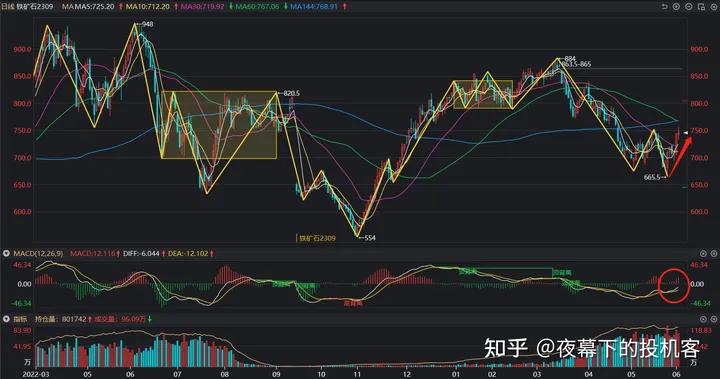The width and height of the screenshot is (720, 379).
Task: Click the 12 month mark on time axis
Action: tap(407, 374)
